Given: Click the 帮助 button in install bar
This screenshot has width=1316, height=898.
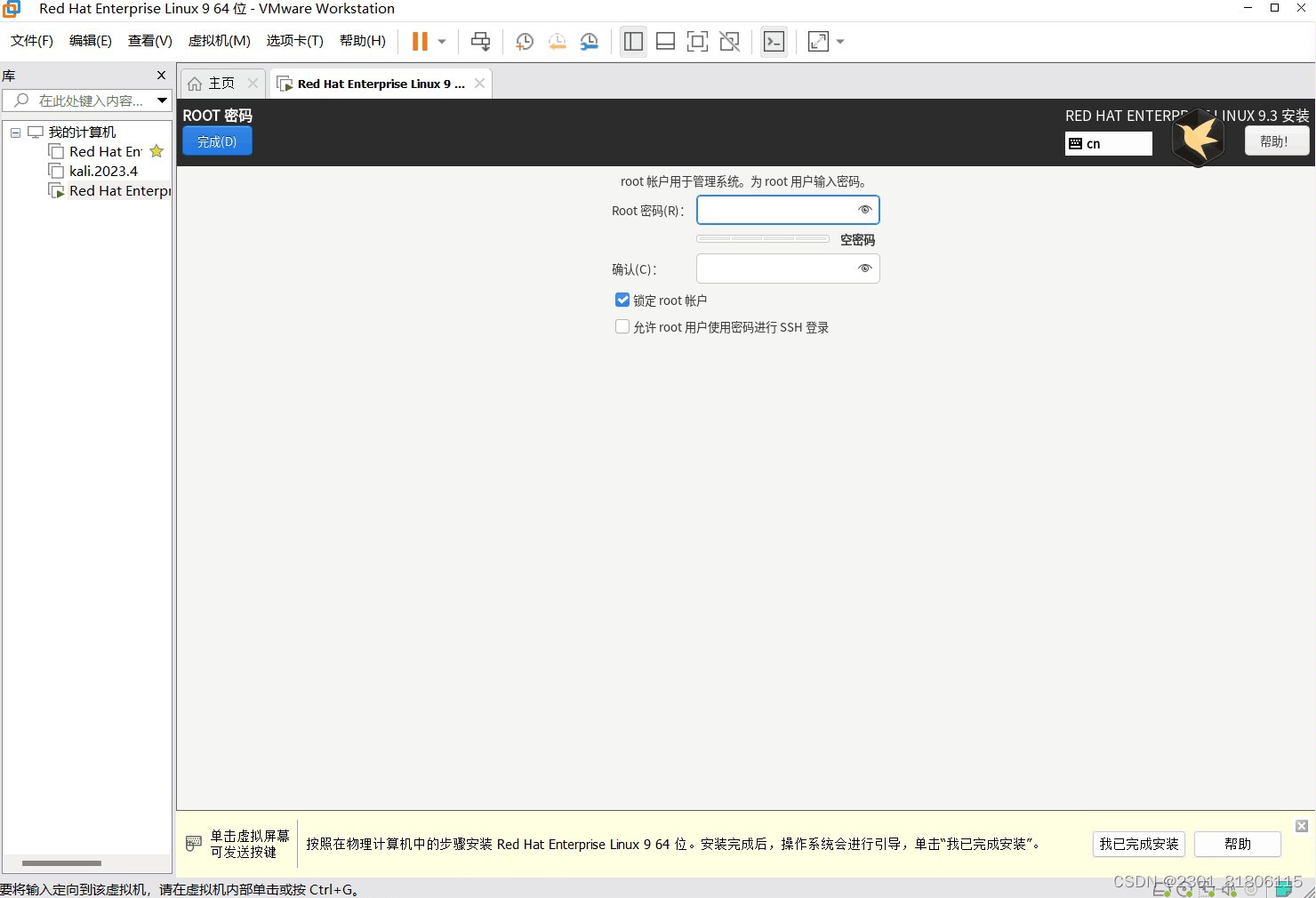Looking at the screenshot, I should click(1237, 844).
